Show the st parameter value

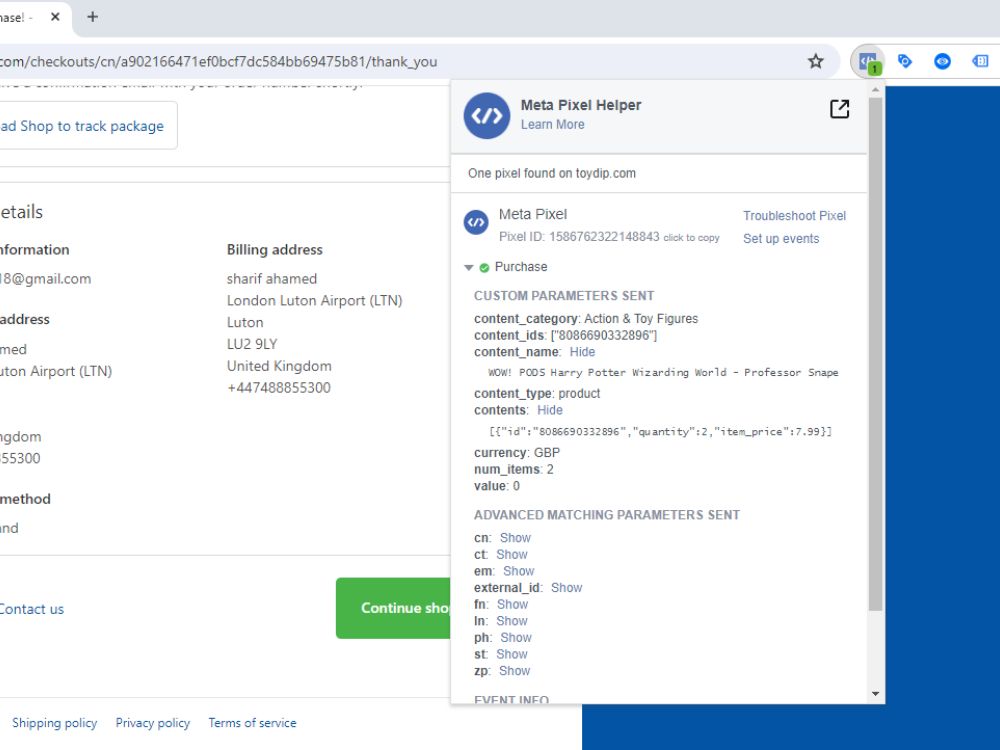point(511,654)
